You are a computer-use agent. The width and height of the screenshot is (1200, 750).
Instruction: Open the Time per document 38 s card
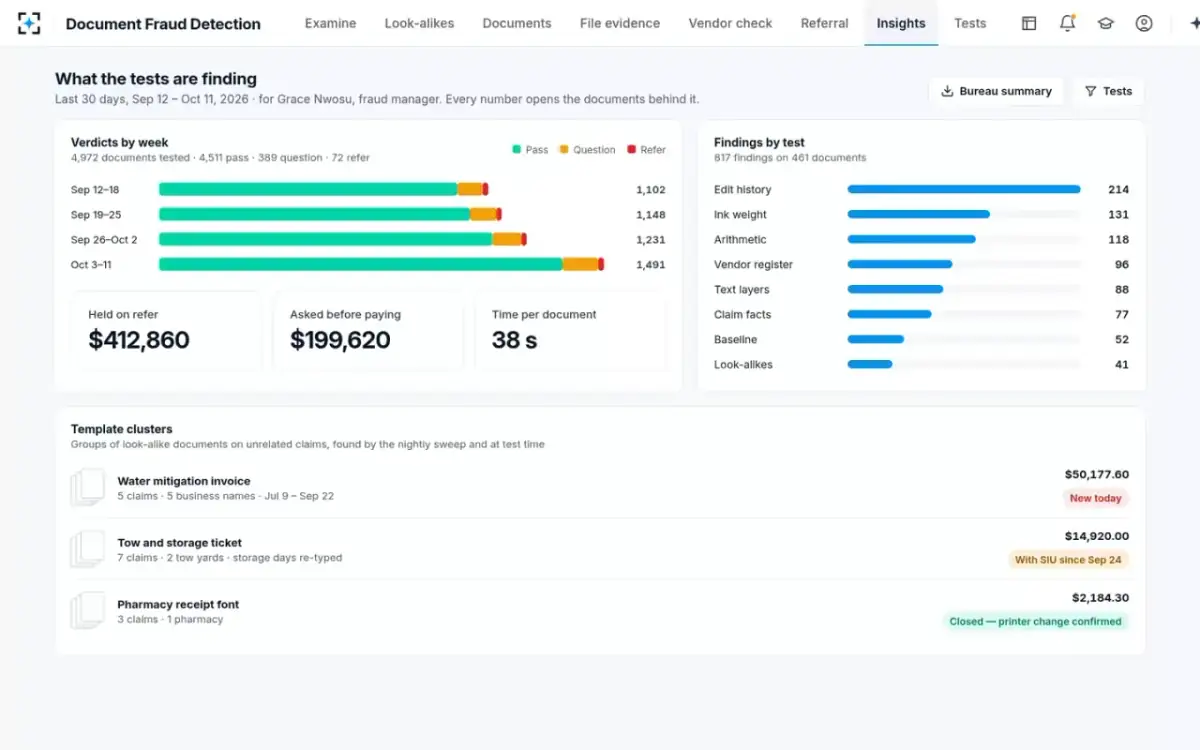click(570, 331)
